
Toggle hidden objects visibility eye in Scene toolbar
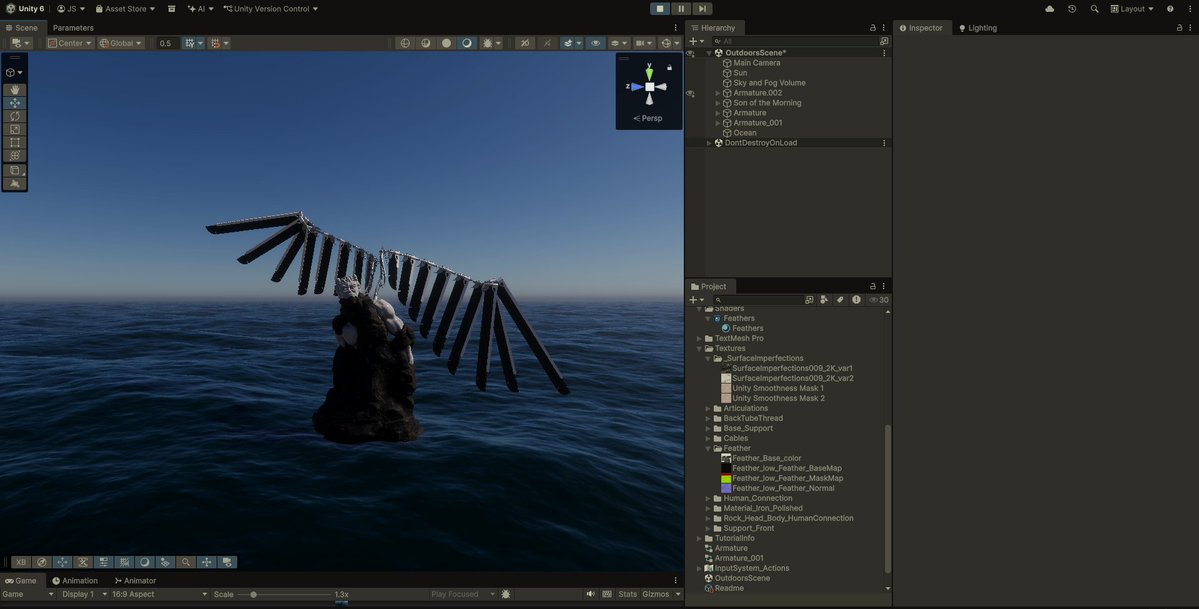pos(595,43)
